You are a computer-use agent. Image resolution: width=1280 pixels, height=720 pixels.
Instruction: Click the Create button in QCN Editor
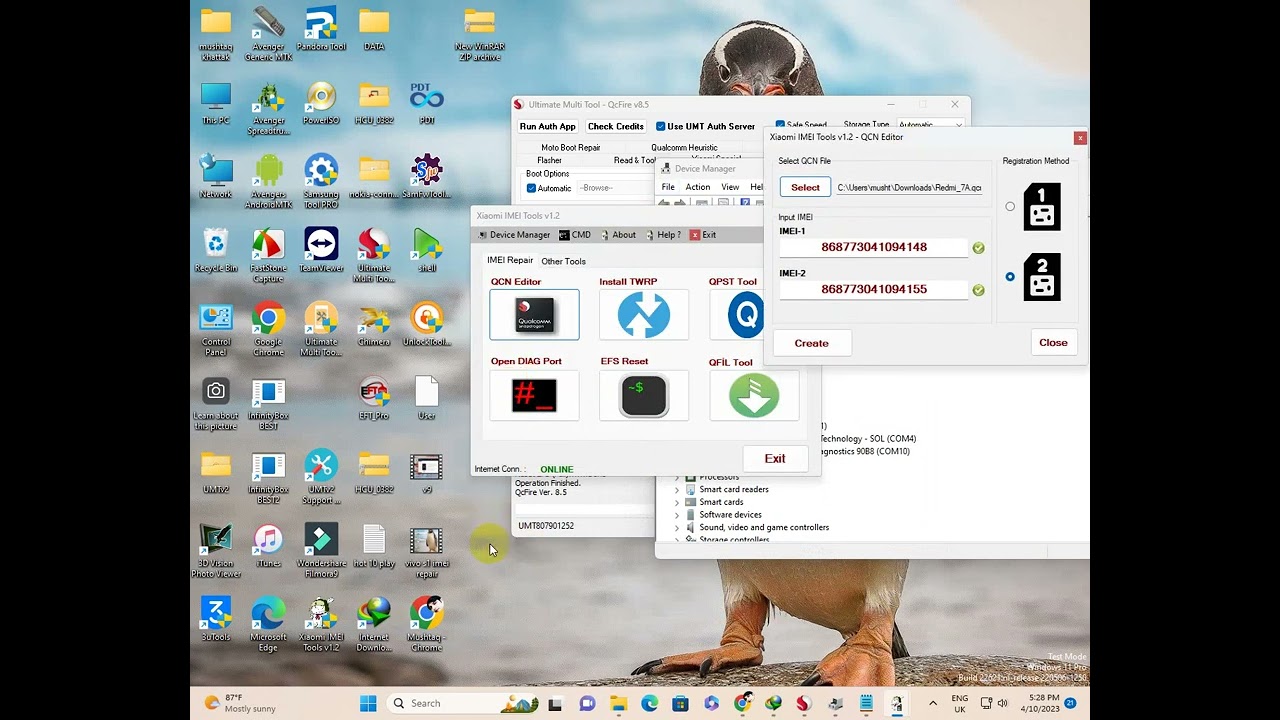(x=812, y=343)
